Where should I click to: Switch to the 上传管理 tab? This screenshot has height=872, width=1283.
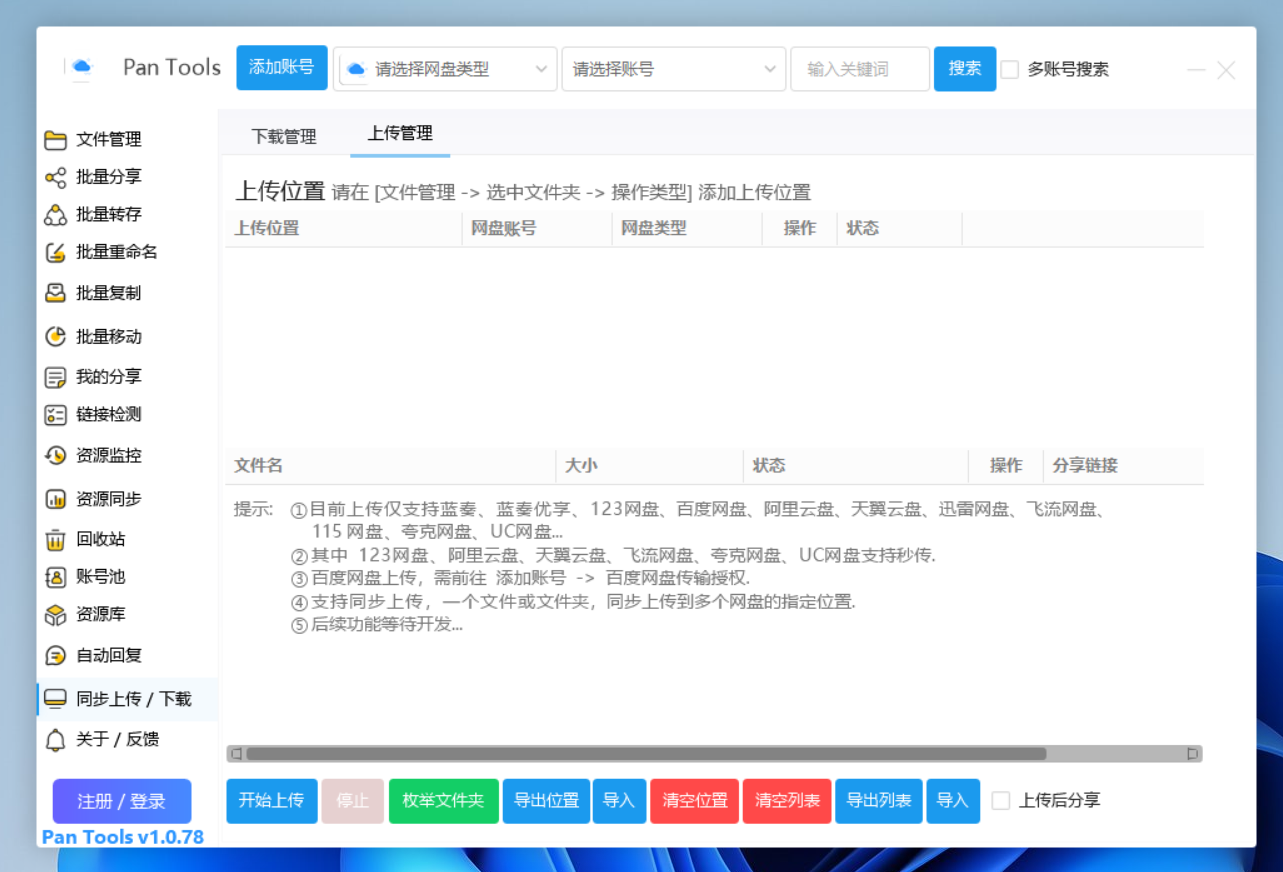pos(399,135)
